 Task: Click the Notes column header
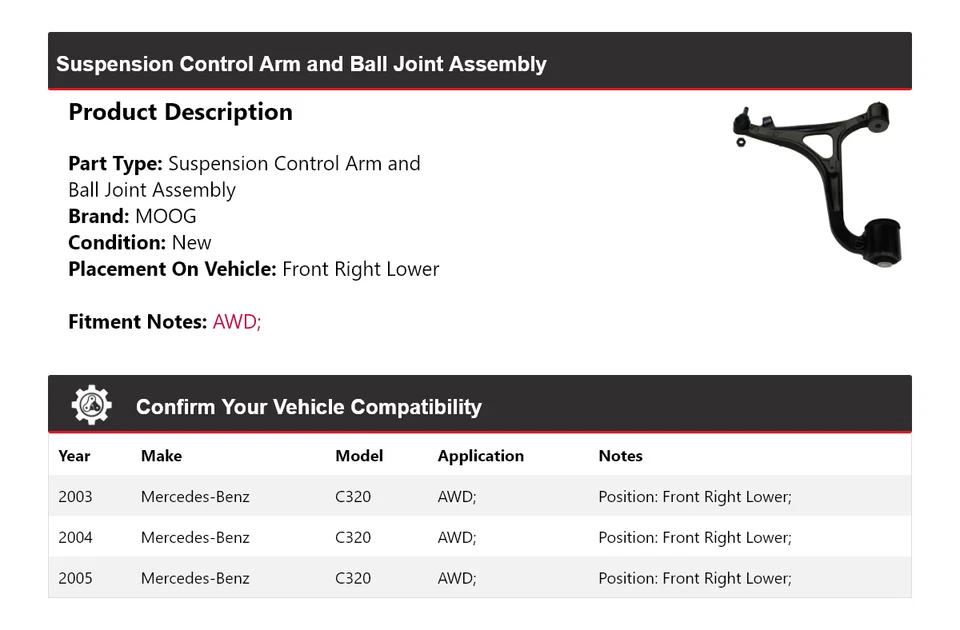[x=620, y=456]
